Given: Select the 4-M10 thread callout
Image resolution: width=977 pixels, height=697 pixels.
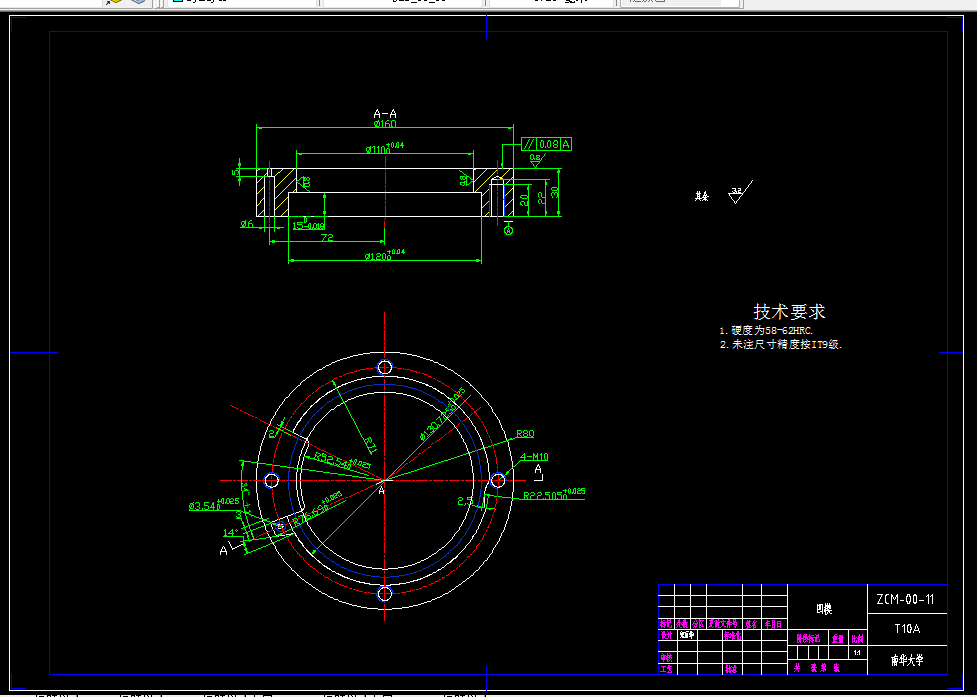Looking at the screenshot, I should click(534, 457).
